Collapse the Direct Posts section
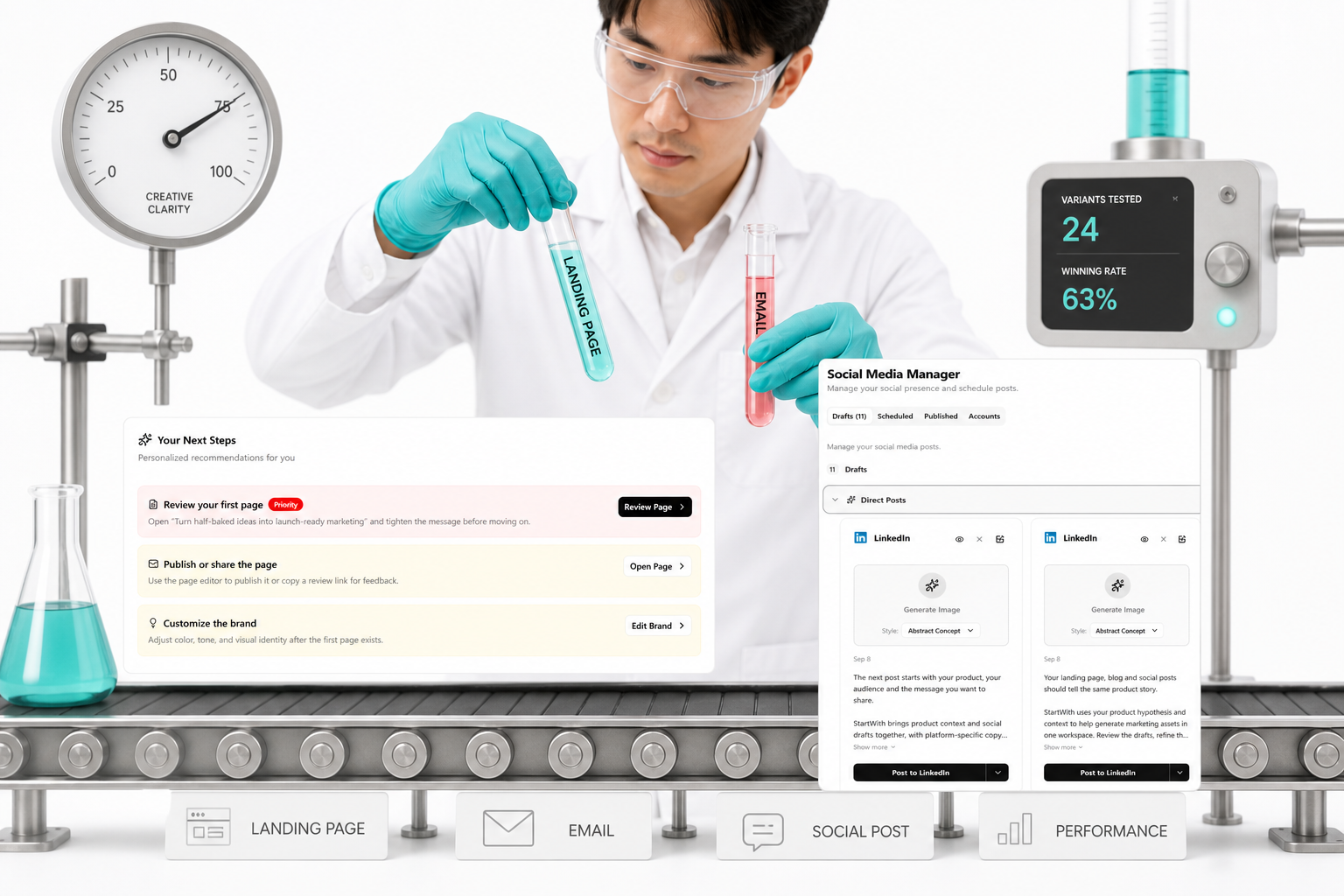The image size is (1344, 896). (835, 500)
